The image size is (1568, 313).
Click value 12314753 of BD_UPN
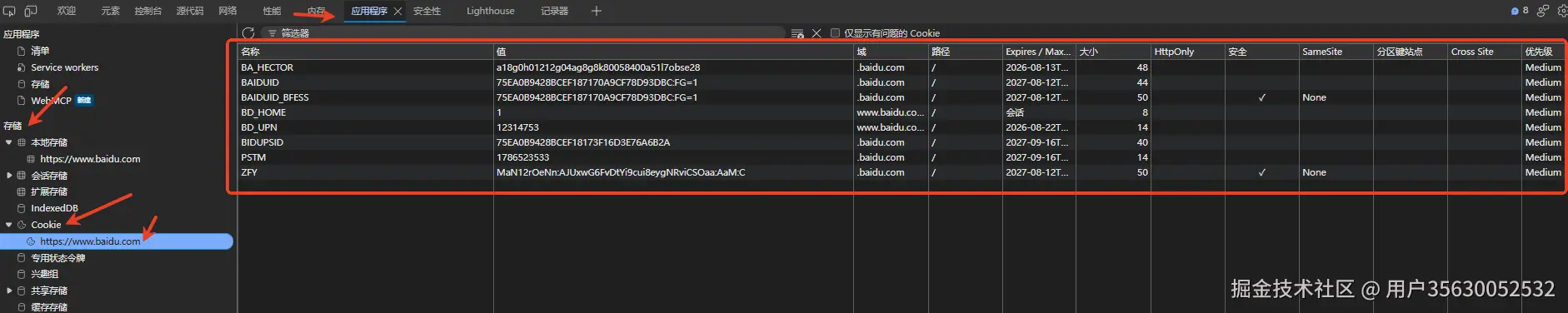[517, 127]
